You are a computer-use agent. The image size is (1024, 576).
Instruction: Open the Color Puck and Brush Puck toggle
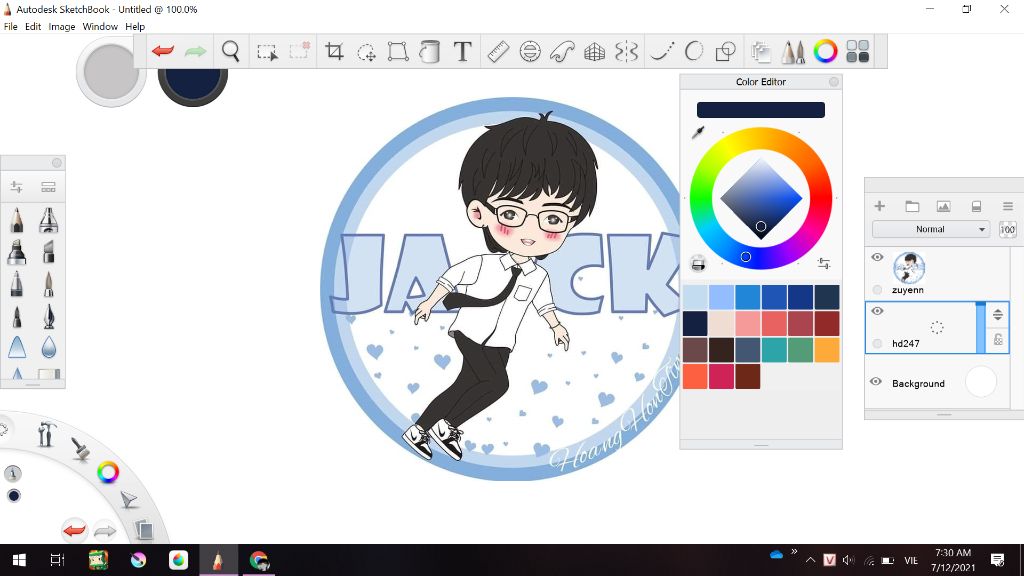coord(857,51)
